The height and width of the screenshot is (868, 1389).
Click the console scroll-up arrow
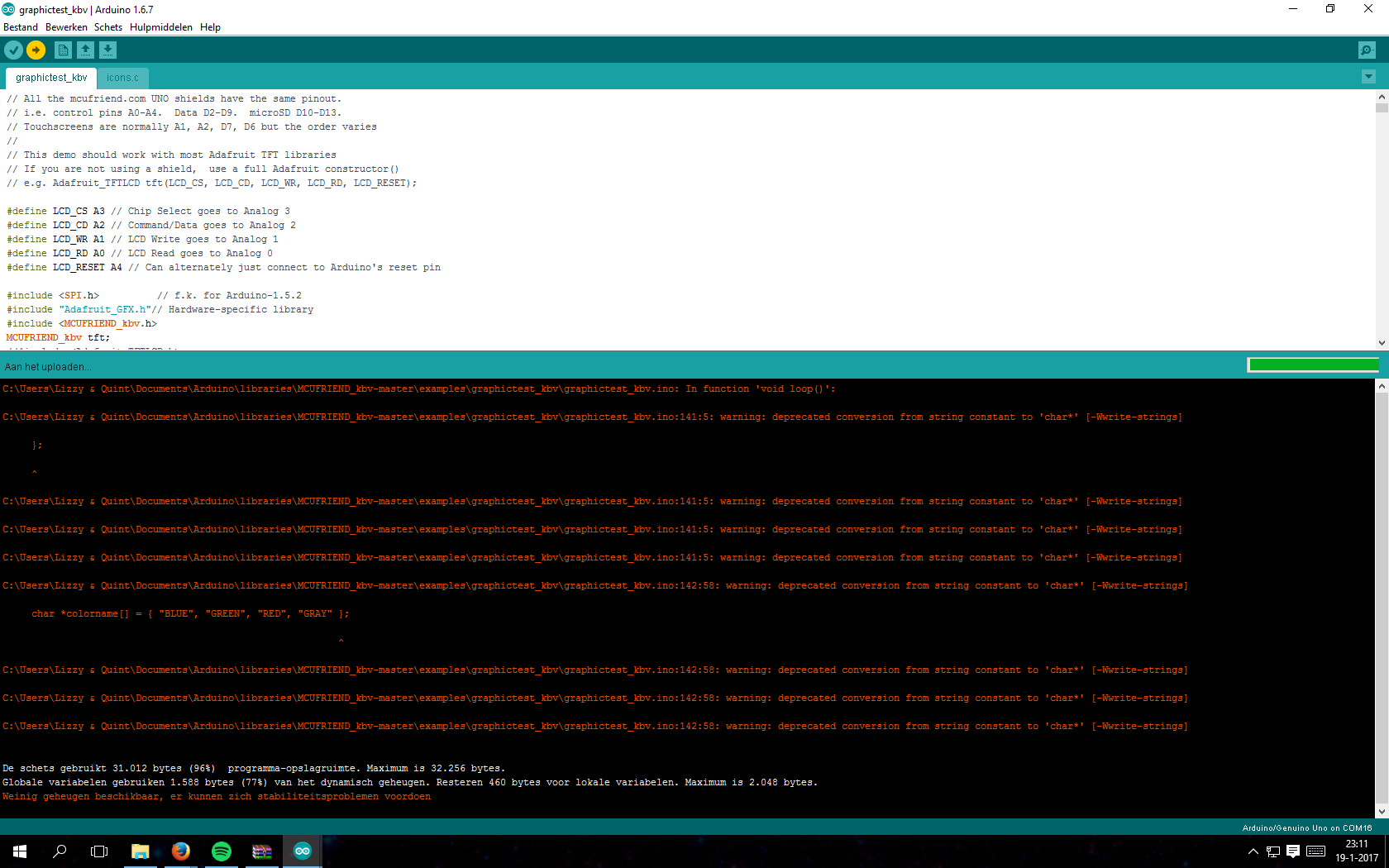[x=1382, y=386]
